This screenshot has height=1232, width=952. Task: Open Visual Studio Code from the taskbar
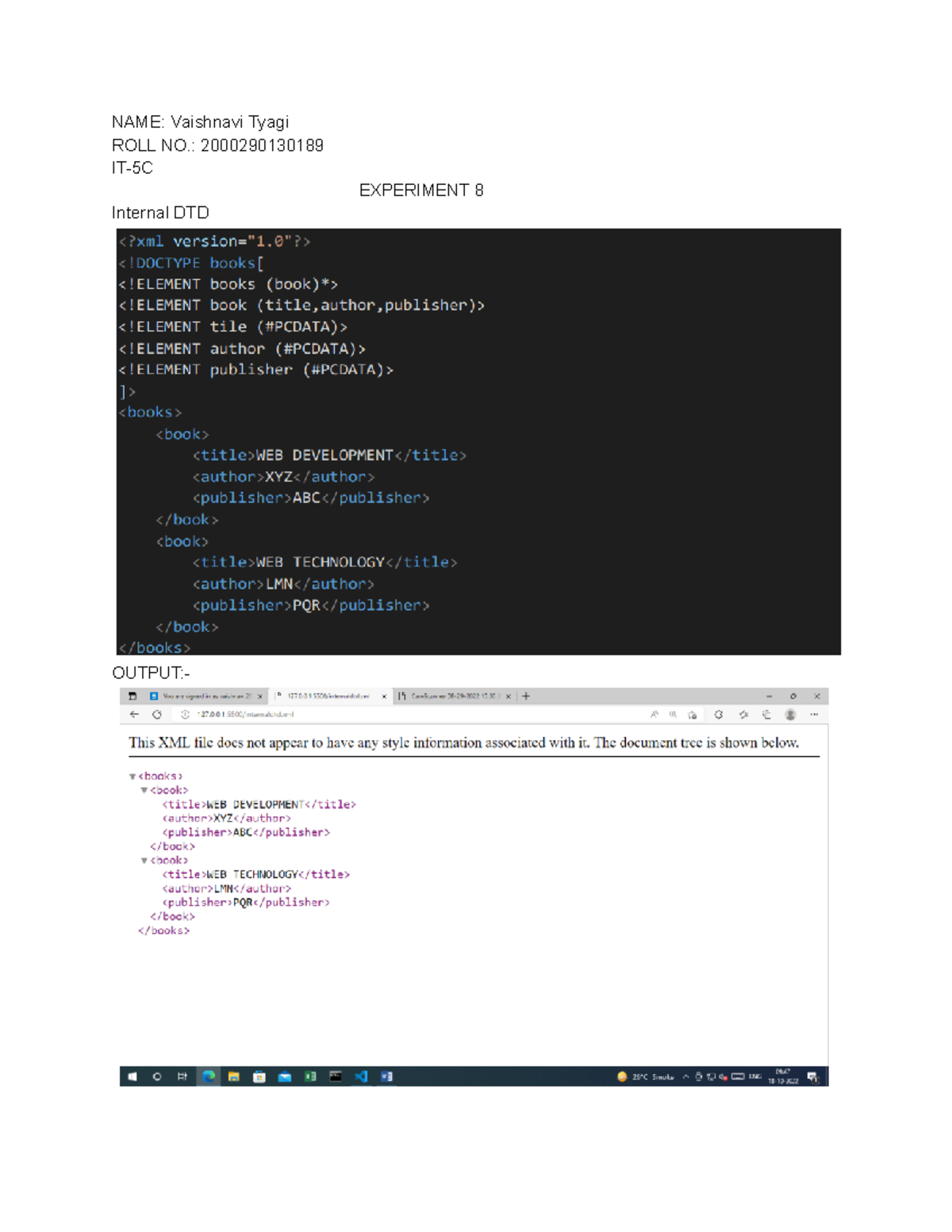(x=361, y=1077)
